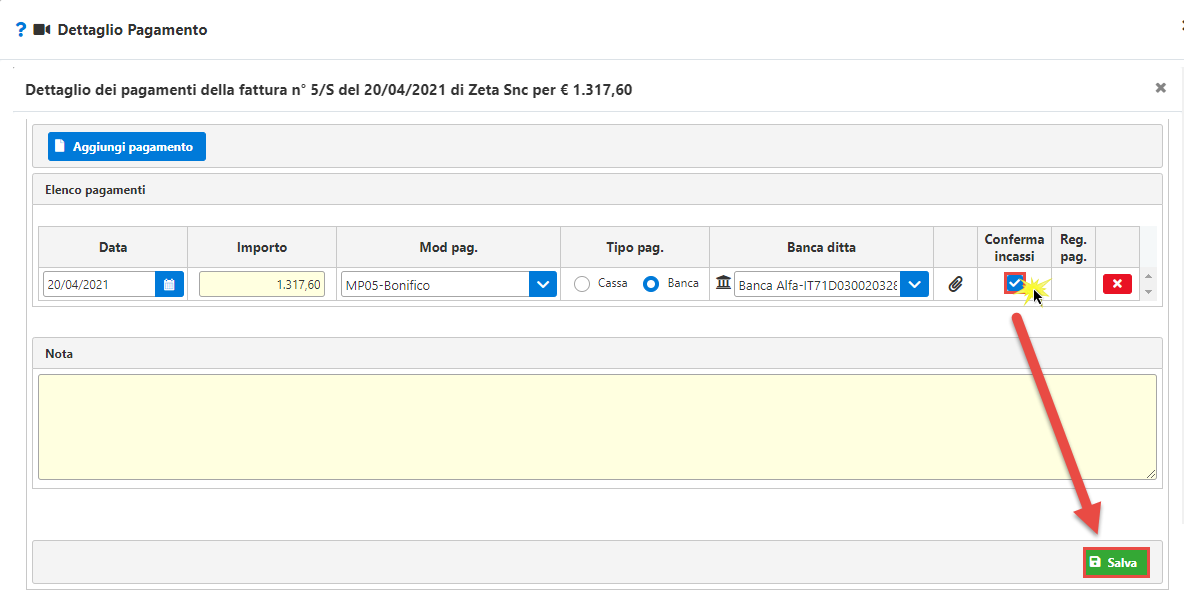Viewport: 1184px width, 595px height.
Task: Click the Mod pag. column header
Action: pos(448,247)
